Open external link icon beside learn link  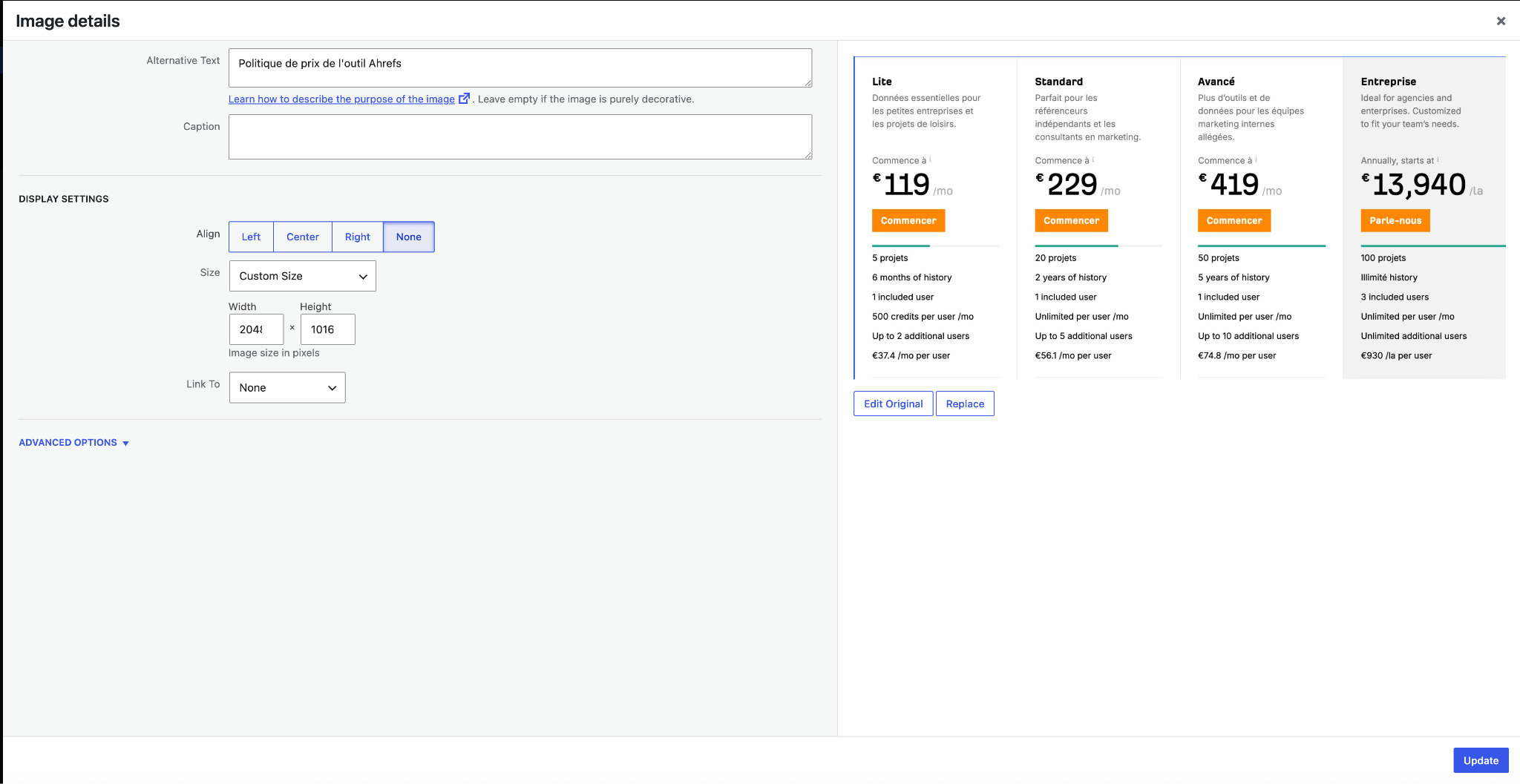coord(464,99)
